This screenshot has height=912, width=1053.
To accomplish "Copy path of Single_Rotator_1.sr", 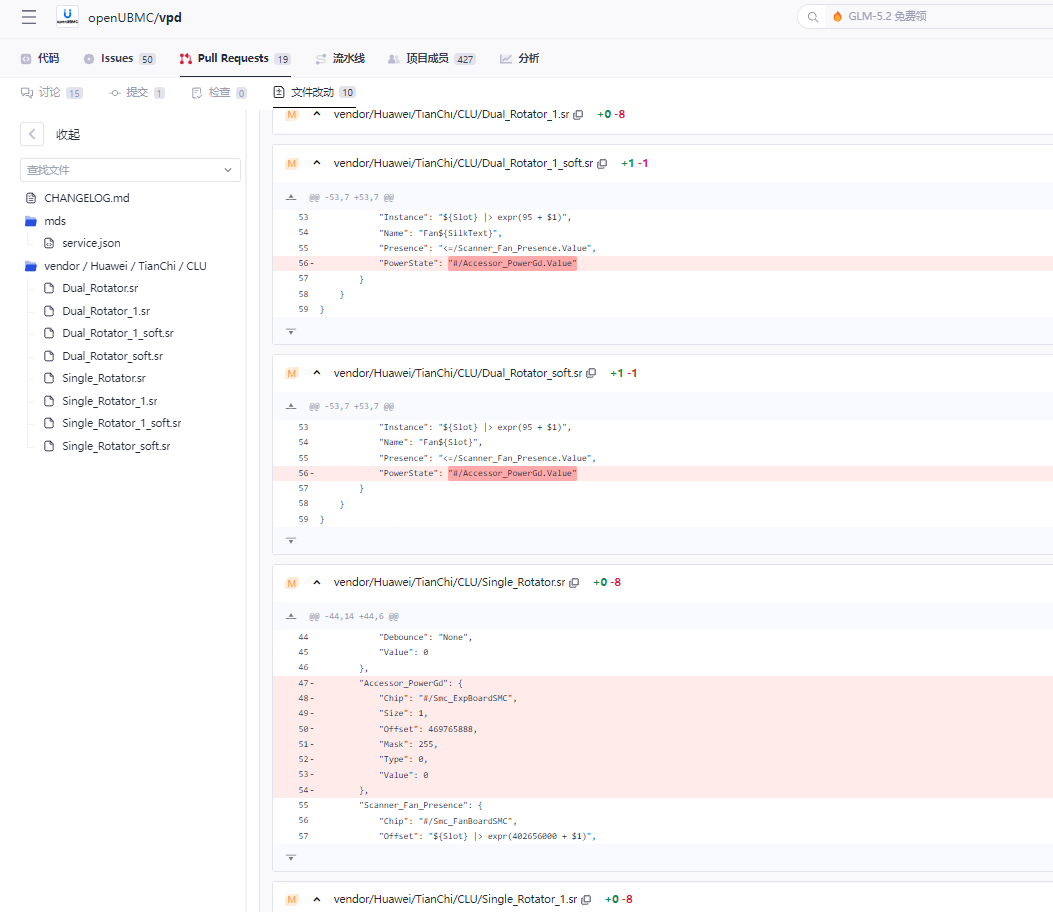I will tap(586, 900).
